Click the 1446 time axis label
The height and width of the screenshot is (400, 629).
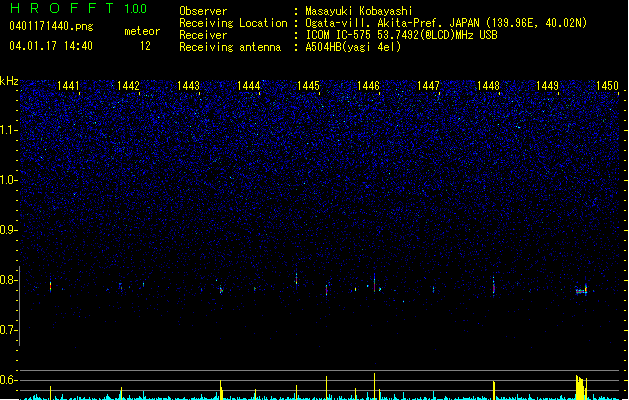pos(368,86)
